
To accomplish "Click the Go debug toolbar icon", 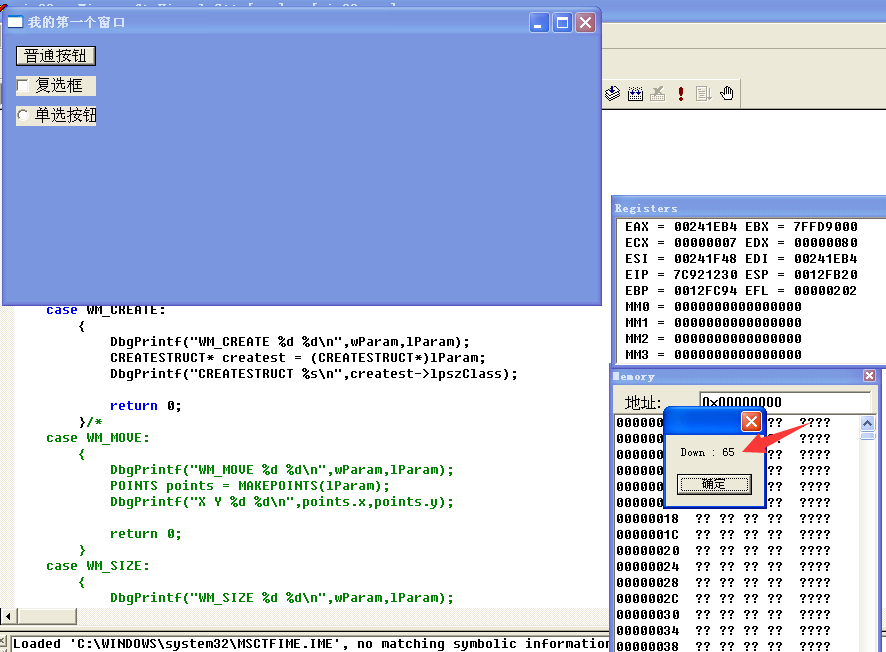I will [x=703, y=93].
